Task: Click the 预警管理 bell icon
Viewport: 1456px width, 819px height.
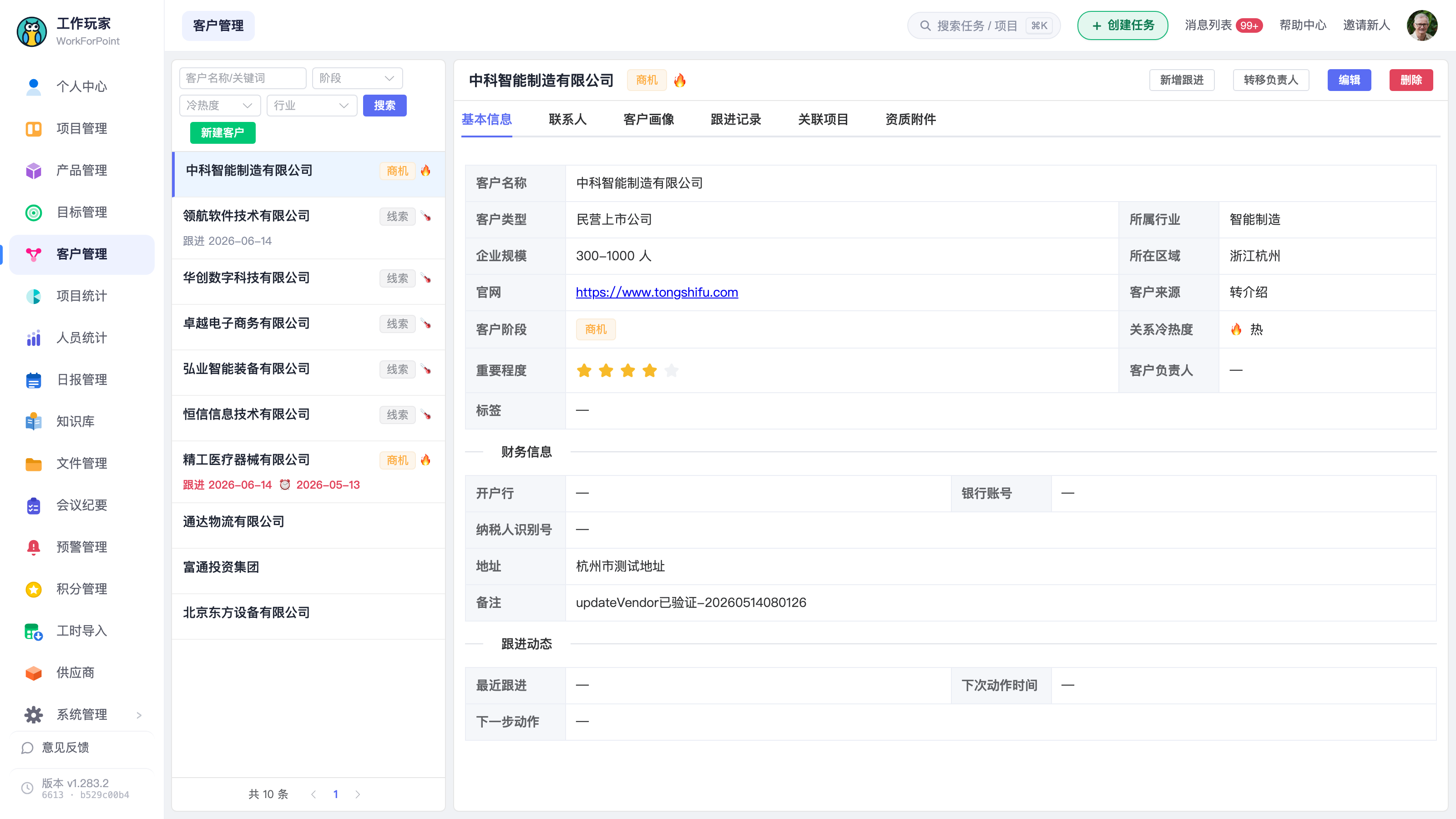Action: 33,546
